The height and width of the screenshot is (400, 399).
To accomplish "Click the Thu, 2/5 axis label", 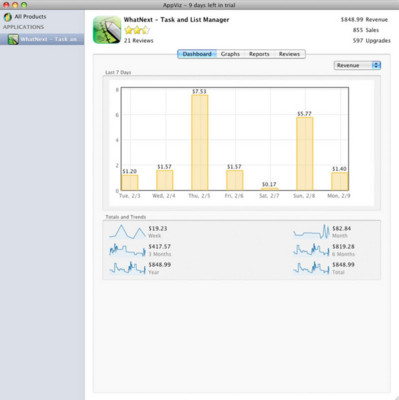I will tap(199, 196).
